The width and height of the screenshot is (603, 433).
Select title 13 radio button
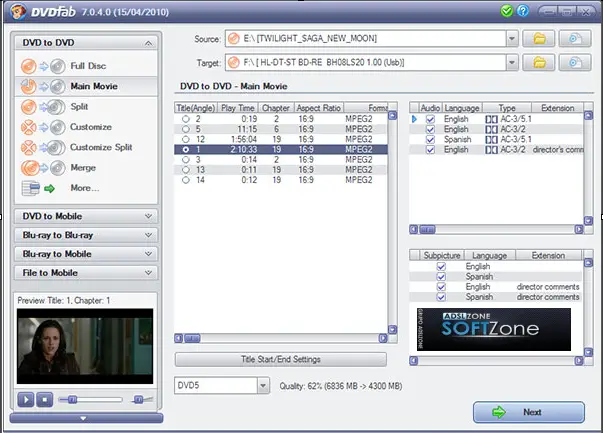[186, 170]
